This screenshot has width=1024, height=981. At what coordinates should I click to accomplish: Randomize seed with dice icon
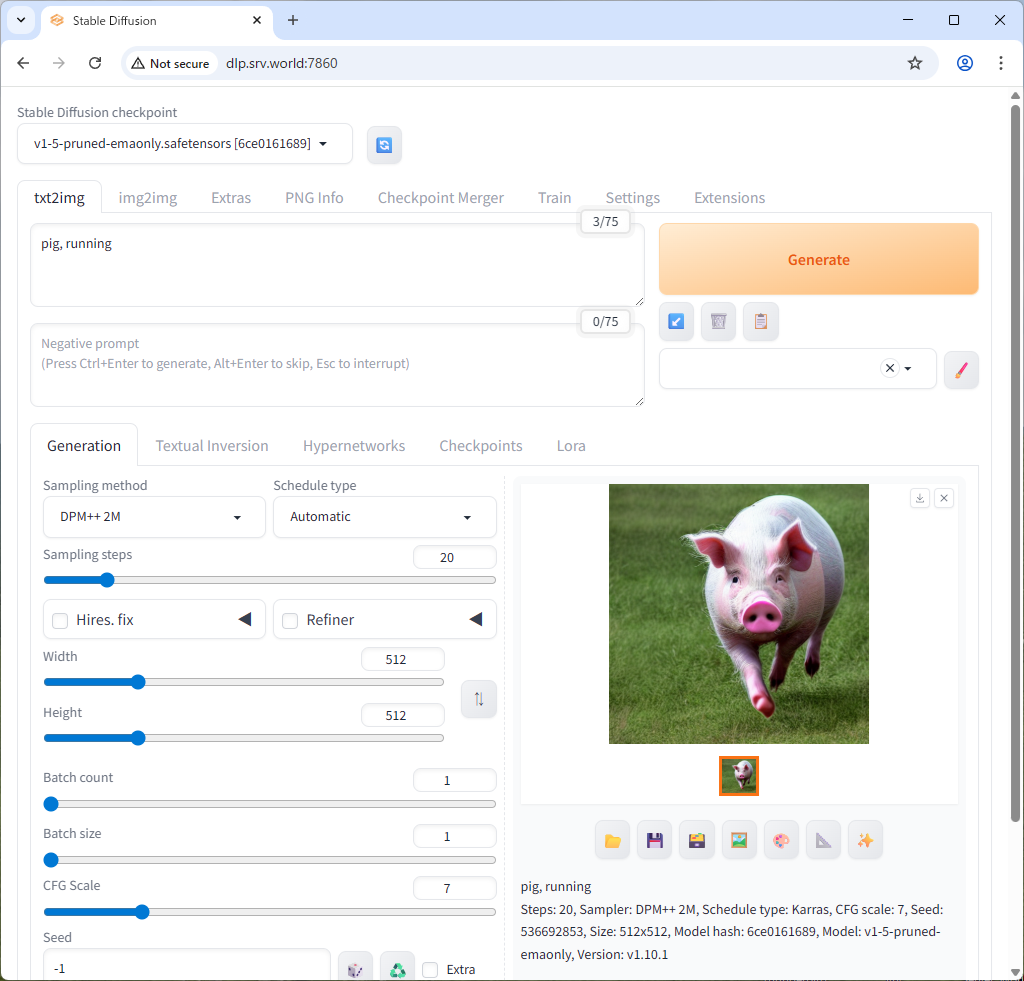[x=355, y=969]
